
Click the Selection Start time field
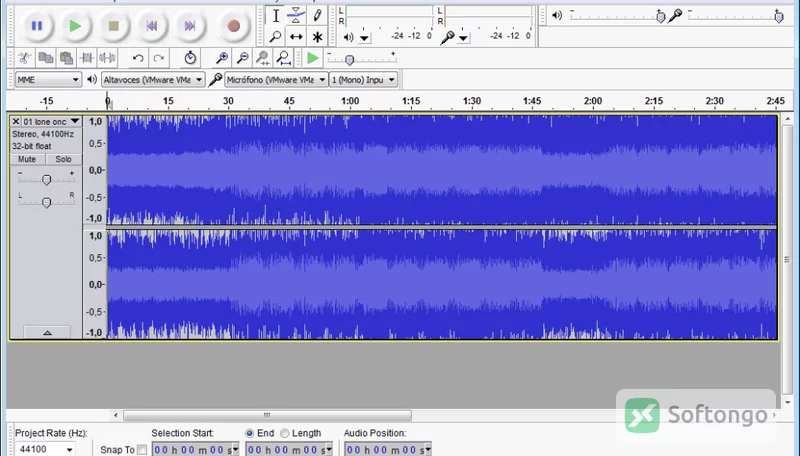pyautogui.click(x=196, y=449)
